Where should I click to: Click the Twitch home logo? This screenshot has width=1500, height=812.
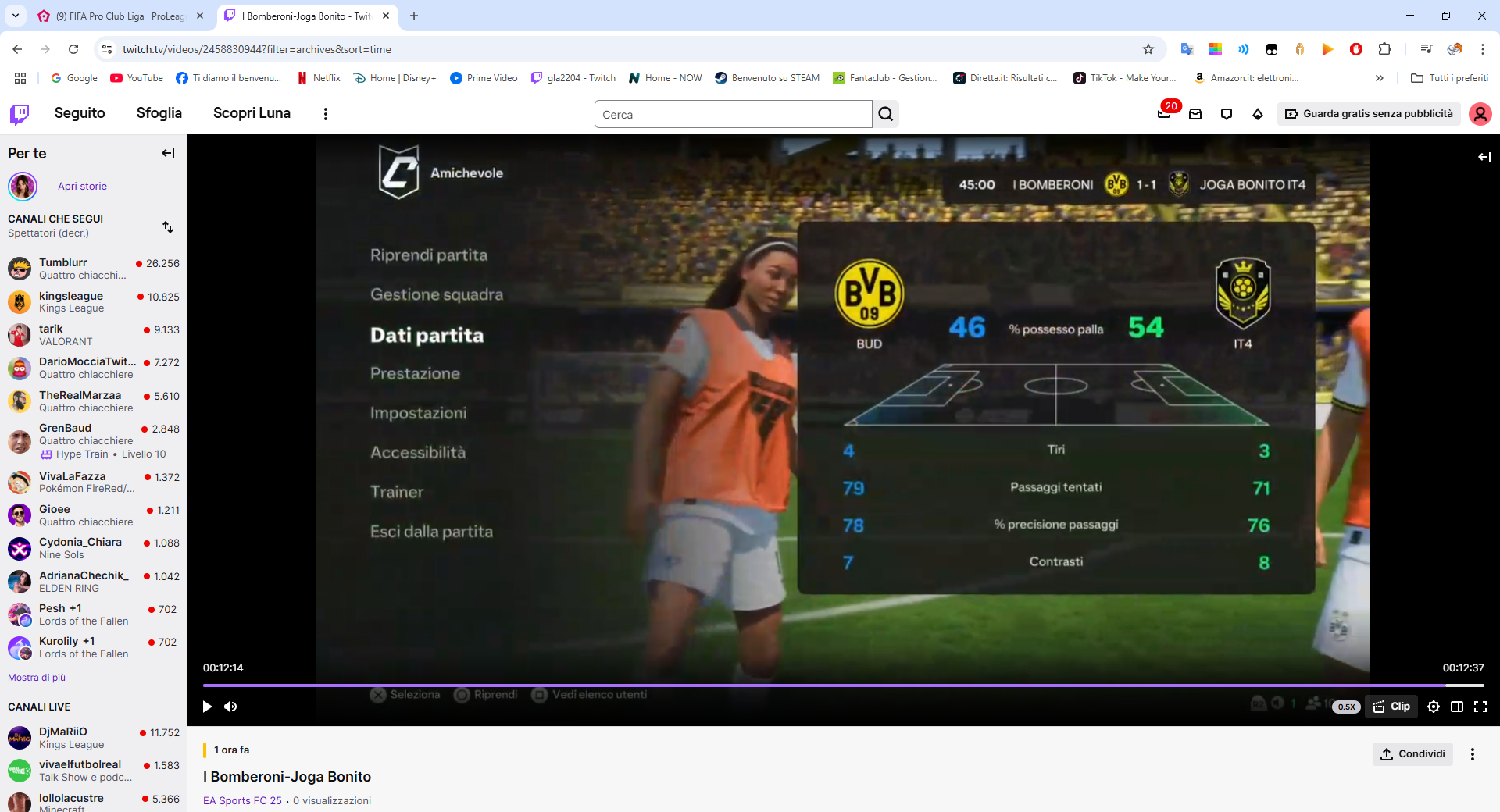point(20,114)
